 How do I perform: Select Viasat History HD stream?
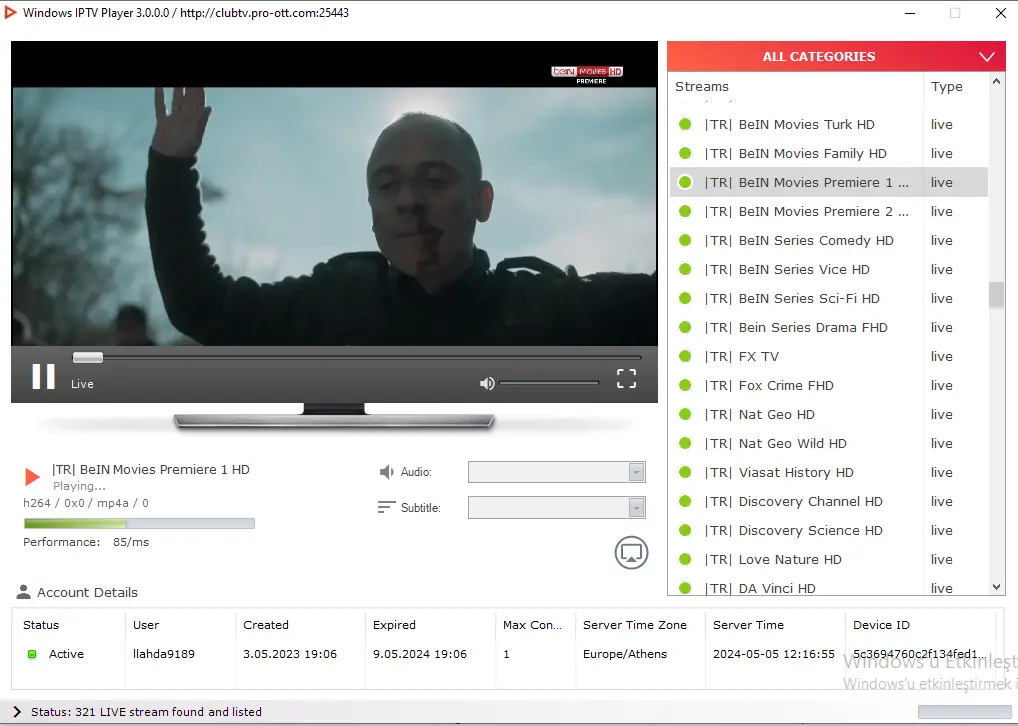click(x=828, y=472)
